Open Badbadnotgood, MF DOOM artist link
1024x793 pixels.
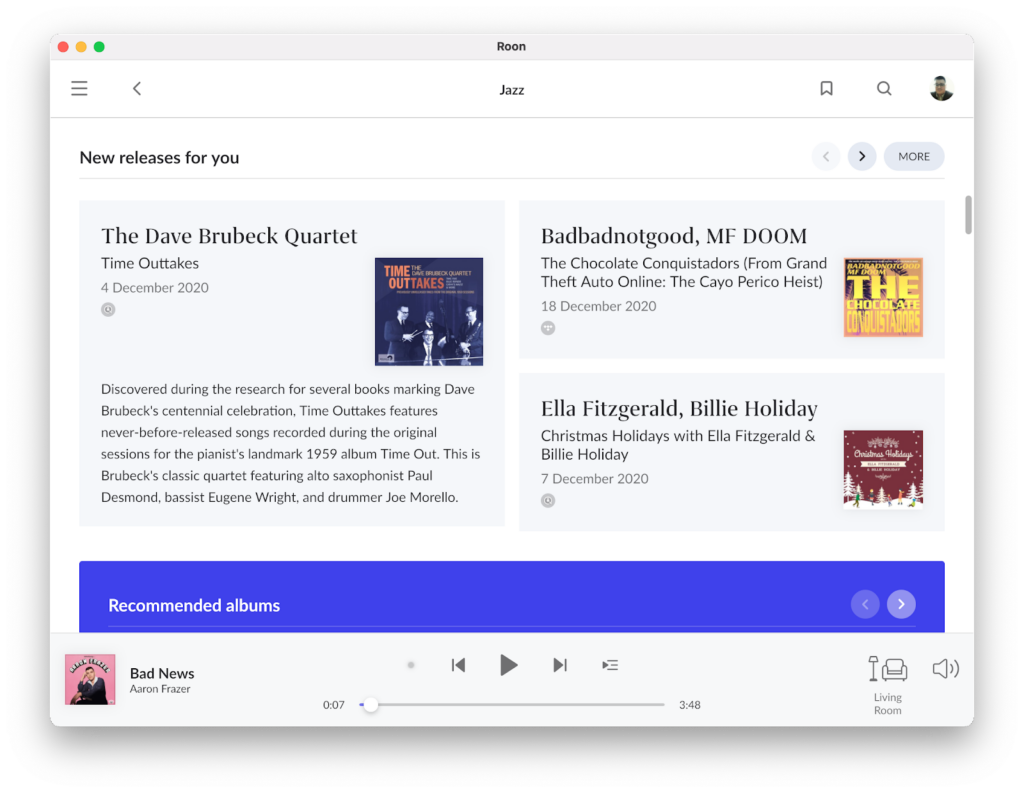click(674, 235)
